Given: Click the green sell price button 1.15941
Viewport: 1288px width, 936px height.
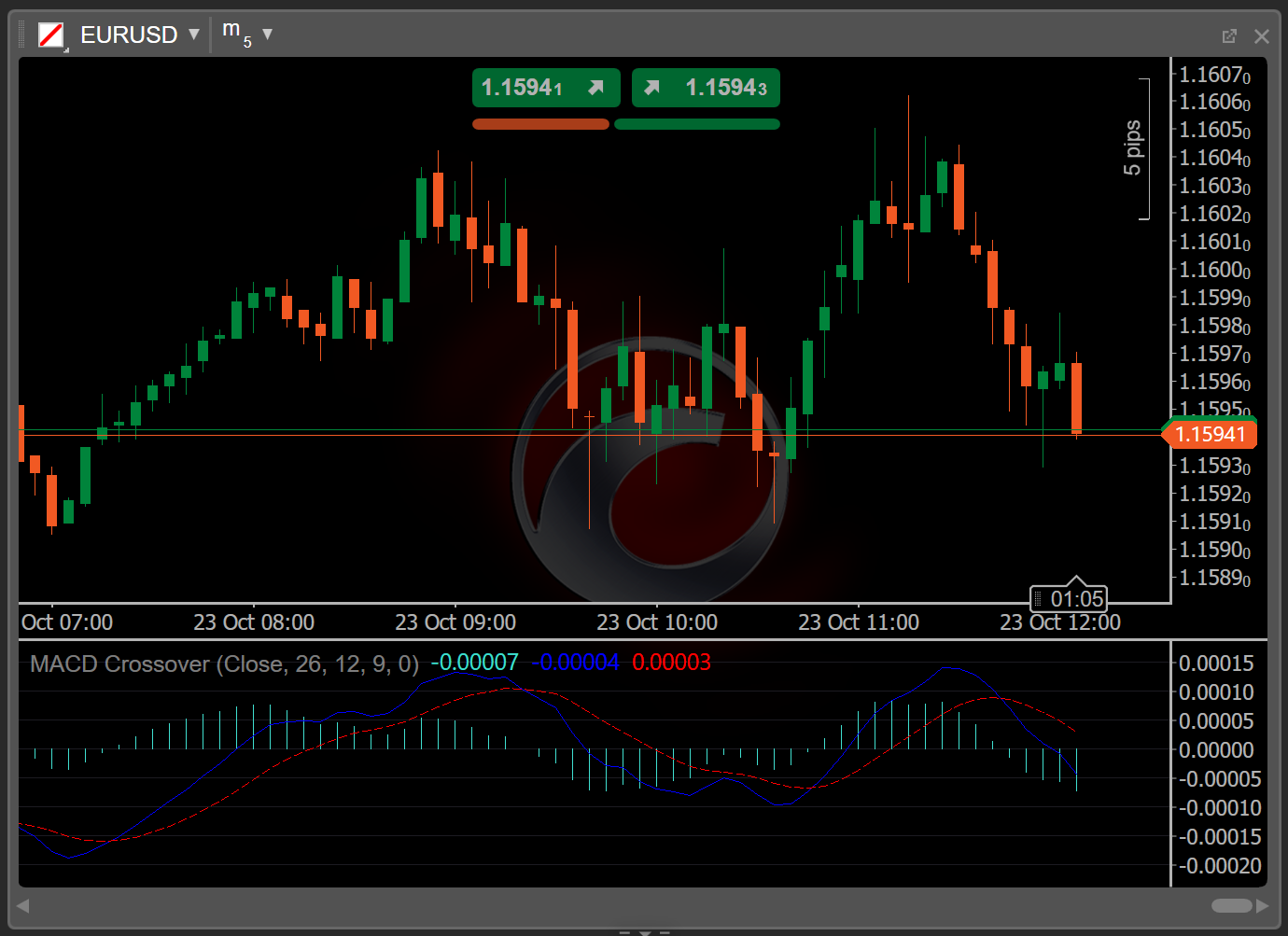Looking at the screenshot, I should click(546, 88).
